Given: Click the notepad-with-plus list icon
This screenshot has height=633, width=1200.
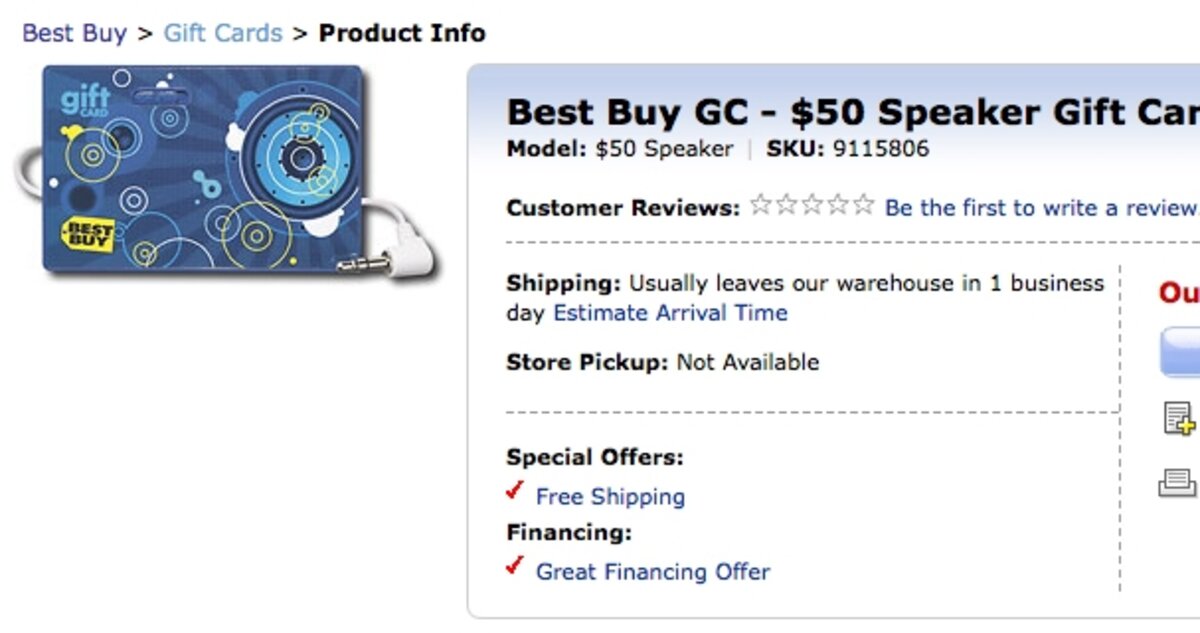Looking at the screenshot, I should tap(1179, 418).
